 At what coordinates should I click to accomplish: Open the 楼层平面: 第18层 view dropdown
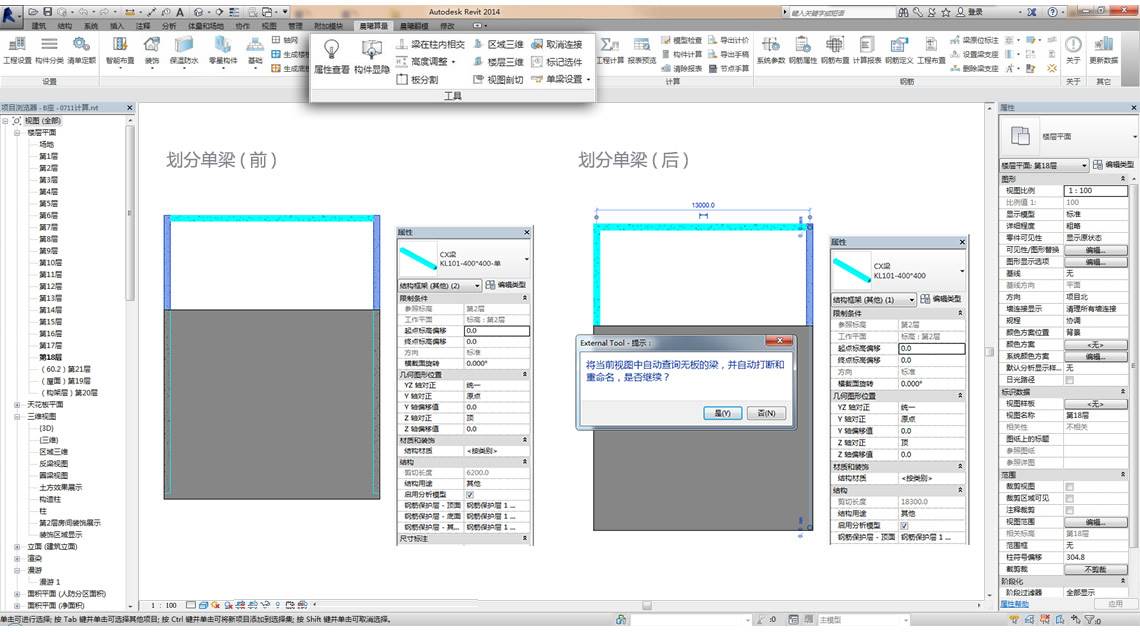(x=1044, y=165)
